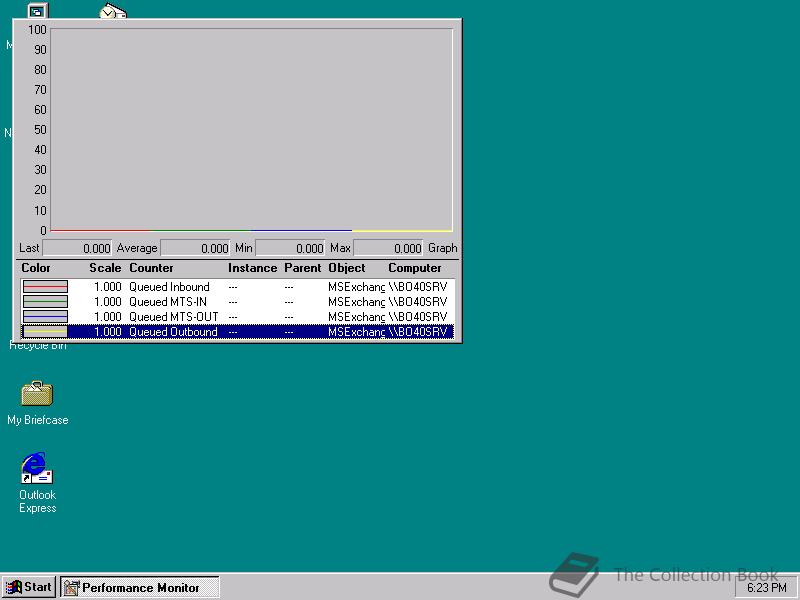Click the Object column header
This screenshot has width=800, height=600.
pos(347,268)
